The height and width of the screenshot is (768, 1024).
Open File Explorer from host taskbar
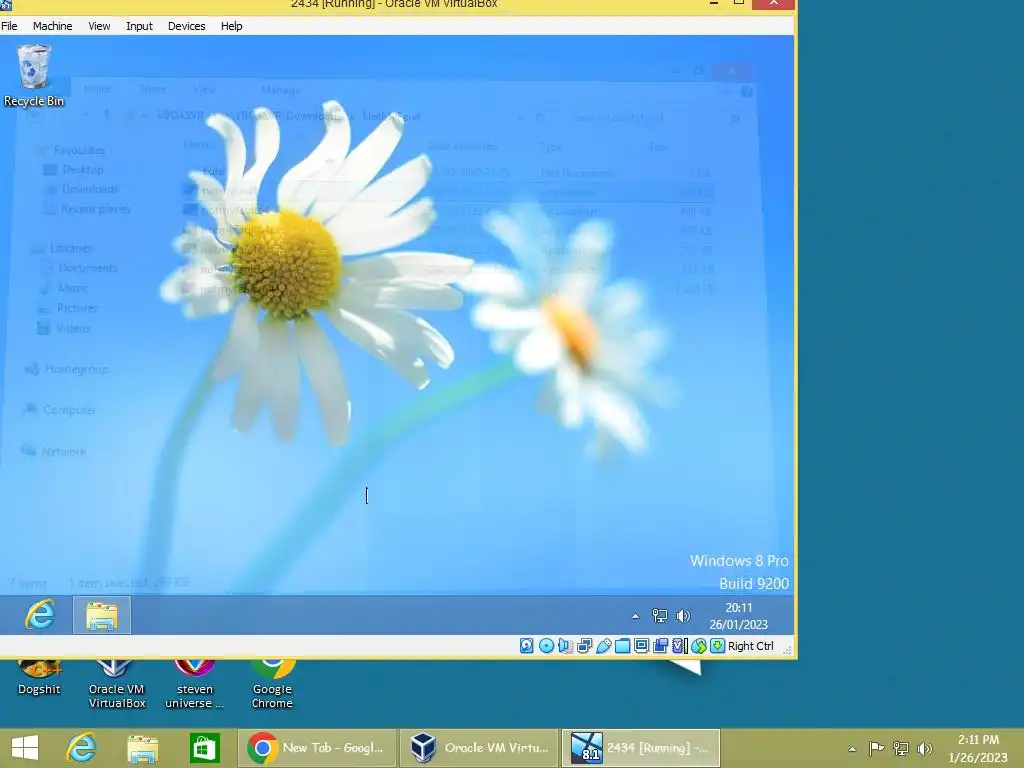click(x=142, y=748)
